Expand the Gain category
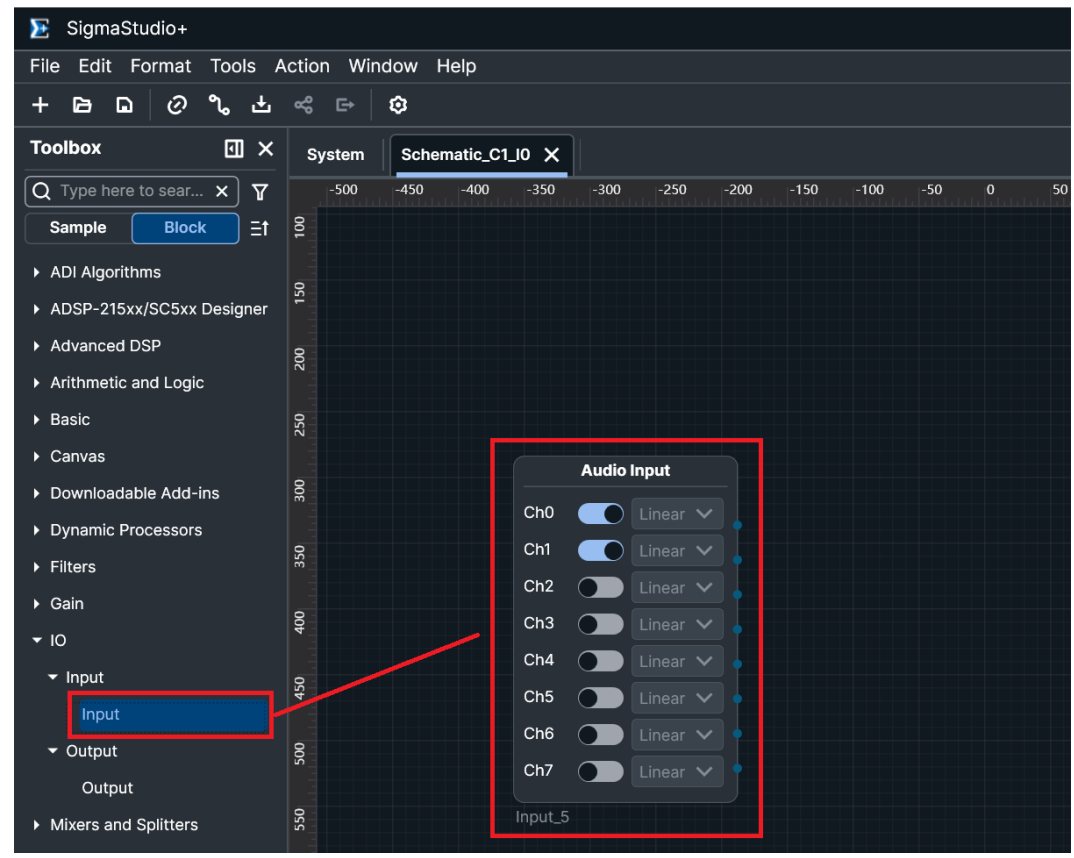This screenshot has width=1074, height=858. (x=36, y=604)
